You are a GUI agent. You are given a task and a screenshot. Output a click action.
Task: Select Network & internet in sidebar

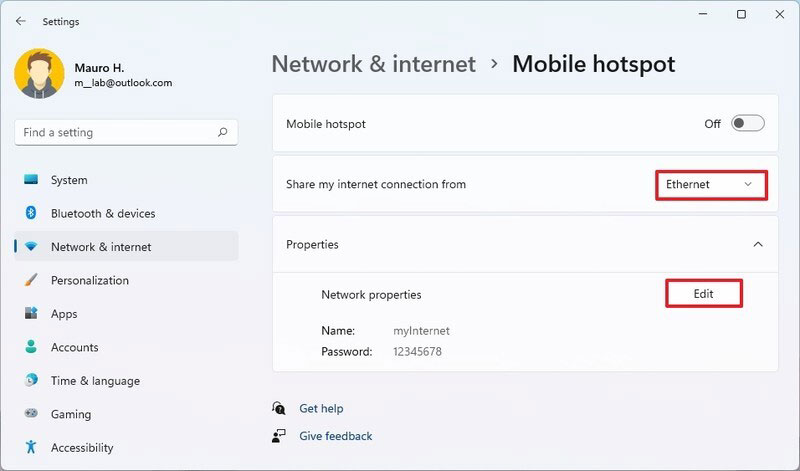coord(126,246)
